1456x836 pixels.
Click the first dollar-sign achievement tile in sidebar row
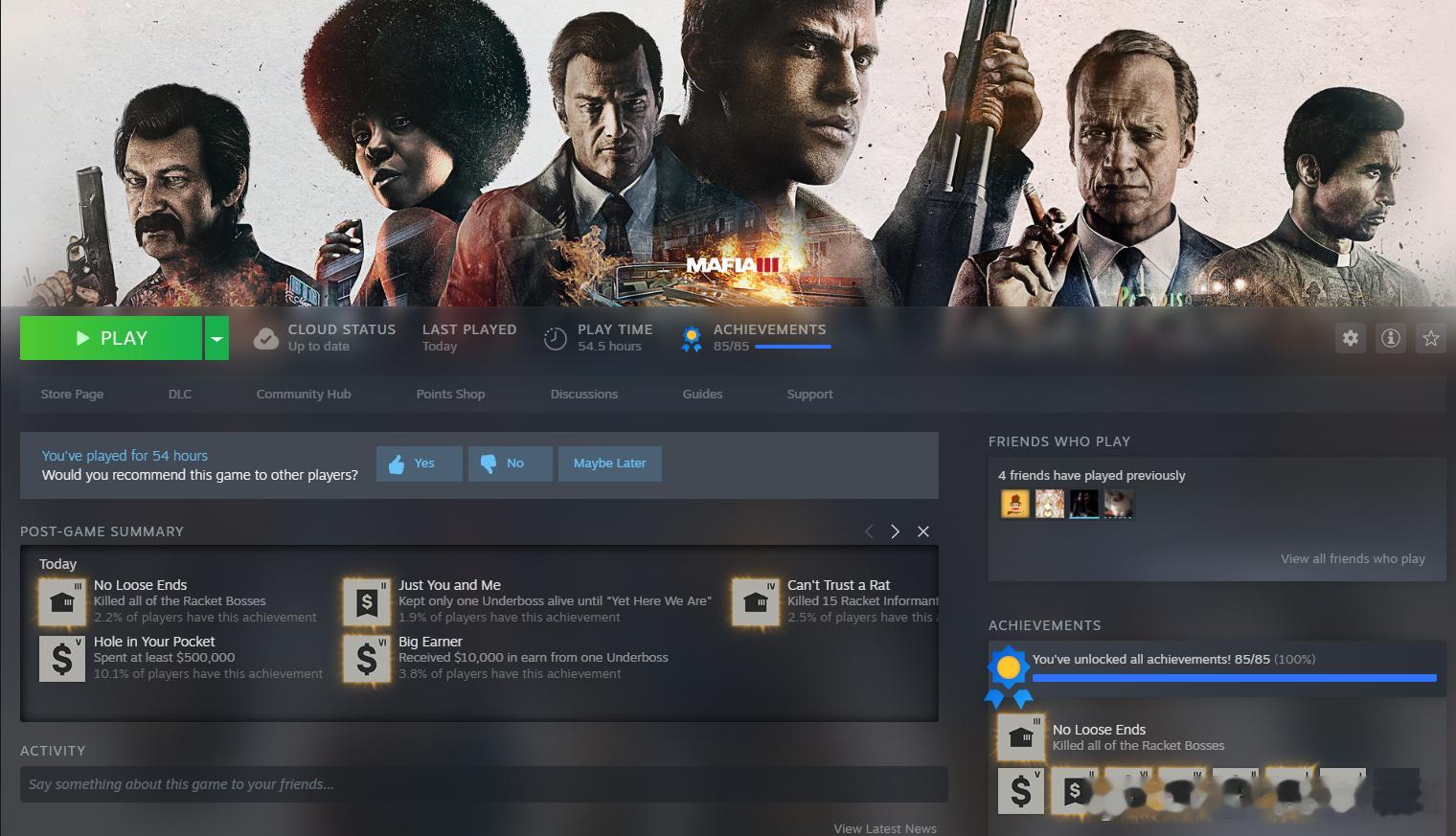click(x=1021, y=791)
